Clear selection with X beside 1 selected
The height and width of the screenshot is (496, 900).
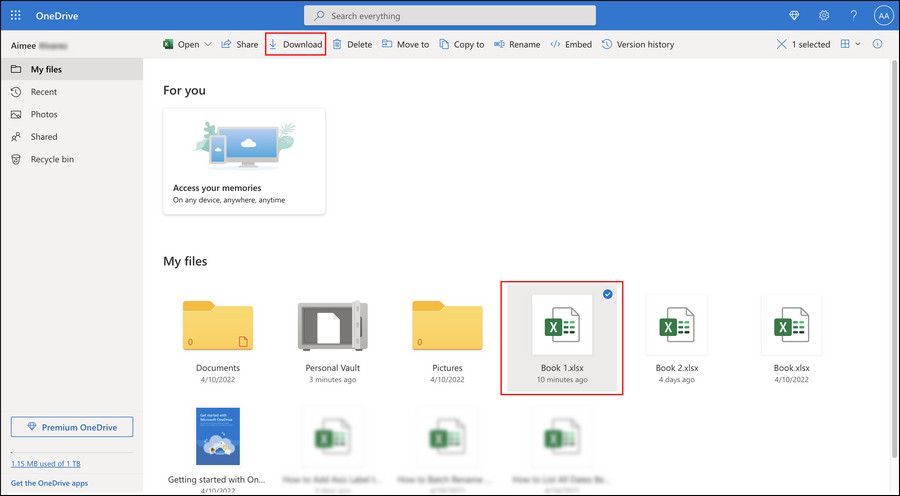[x=781, y=44]
